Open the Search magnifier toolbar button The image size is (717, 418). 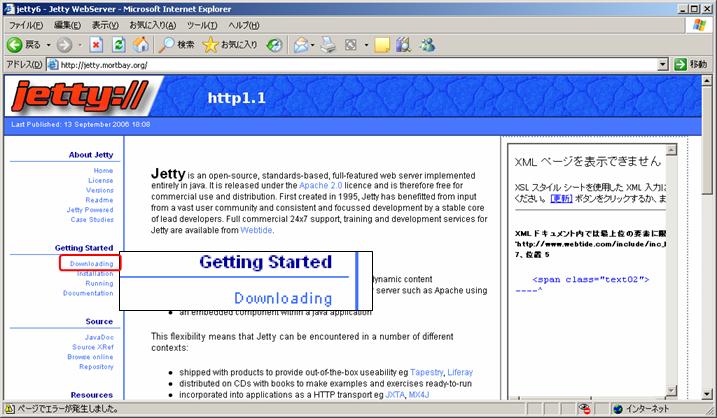coord(177,44)
